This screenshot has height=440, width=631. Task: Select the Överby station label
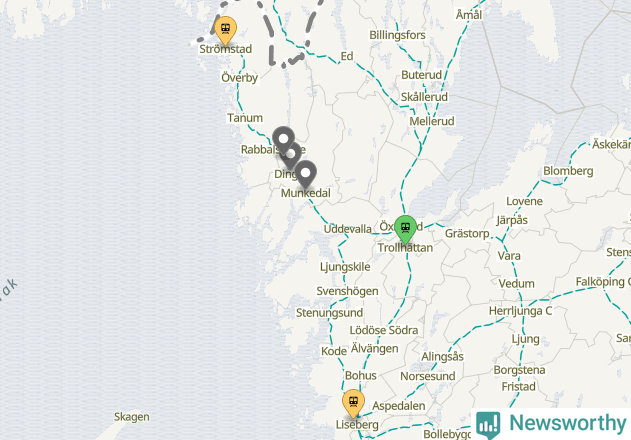[239, 77]
